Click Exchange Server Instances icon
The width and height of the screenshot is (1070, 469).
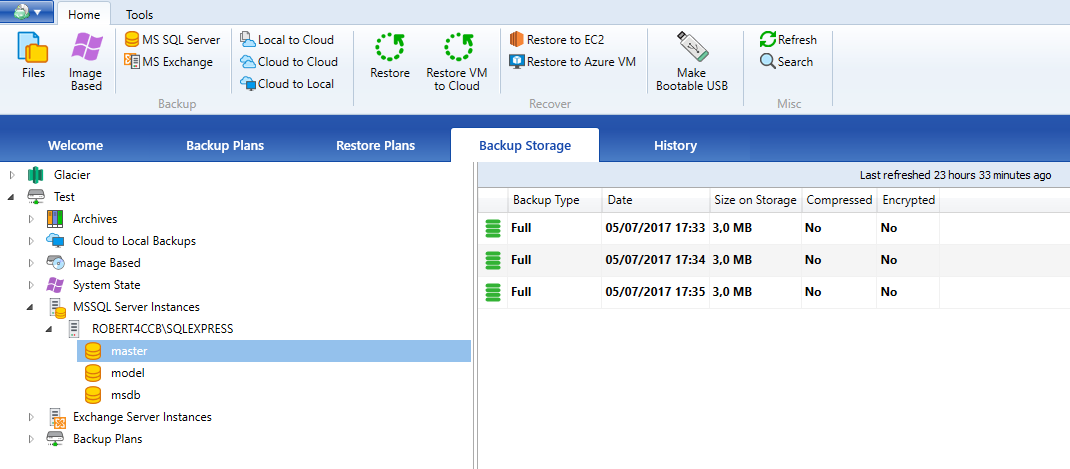(57, 418)
